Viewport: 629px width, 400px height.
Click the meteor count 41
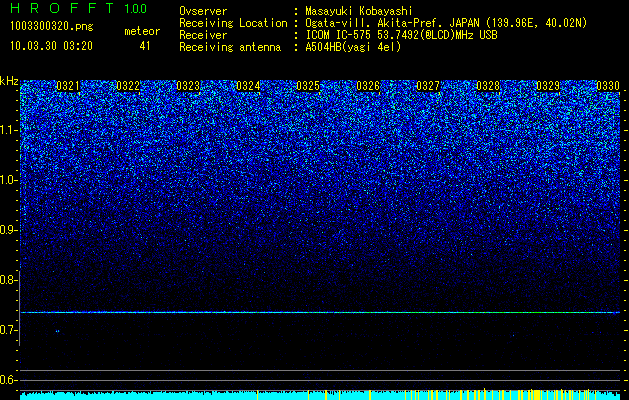[x=145, y=46]
